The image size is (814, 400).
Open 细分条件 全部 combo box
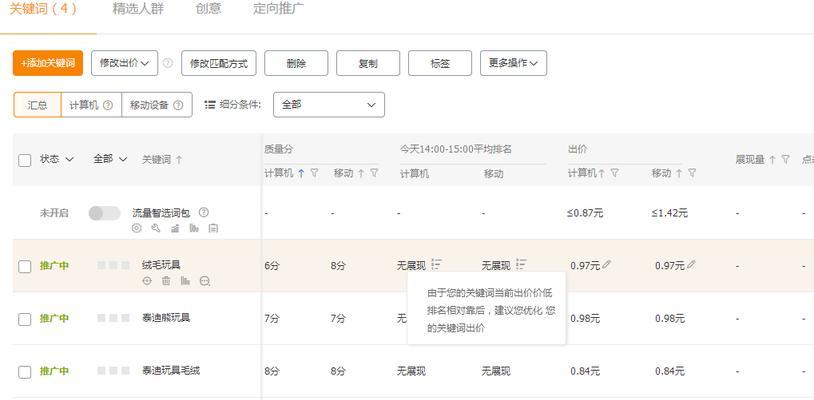pos(329,105)
